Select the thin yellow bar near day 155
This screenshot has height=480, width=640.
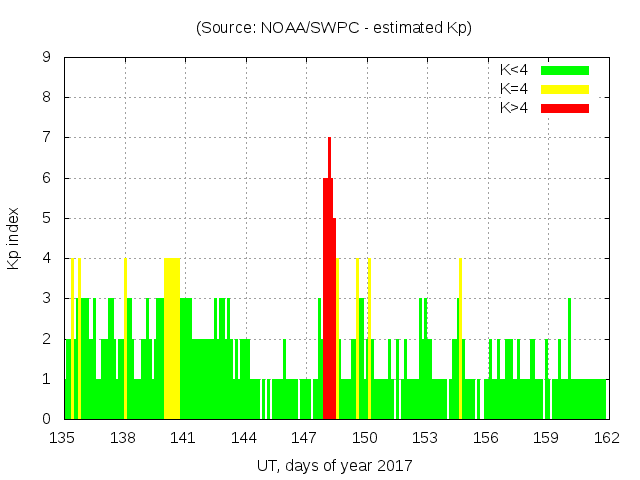[460, 338]
